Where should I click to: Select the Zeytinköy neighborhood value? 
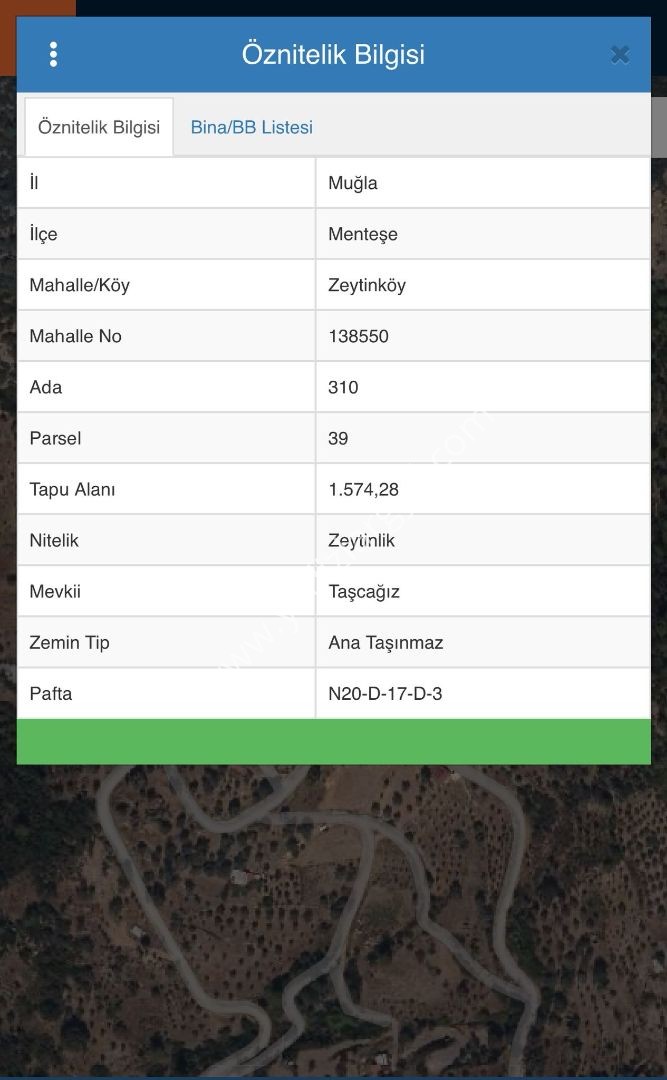point(367,285)
